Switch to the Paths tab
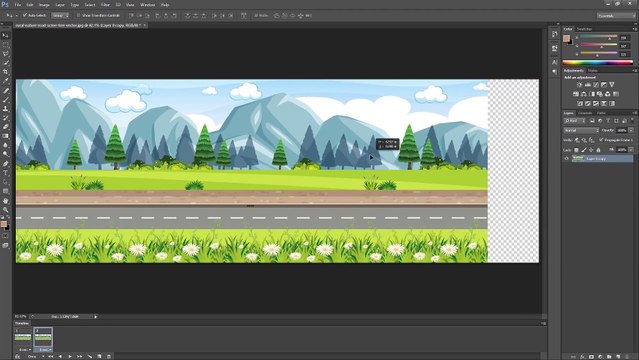Image resolution: width=639 pixels, height=360 pixels. [601, 113]
